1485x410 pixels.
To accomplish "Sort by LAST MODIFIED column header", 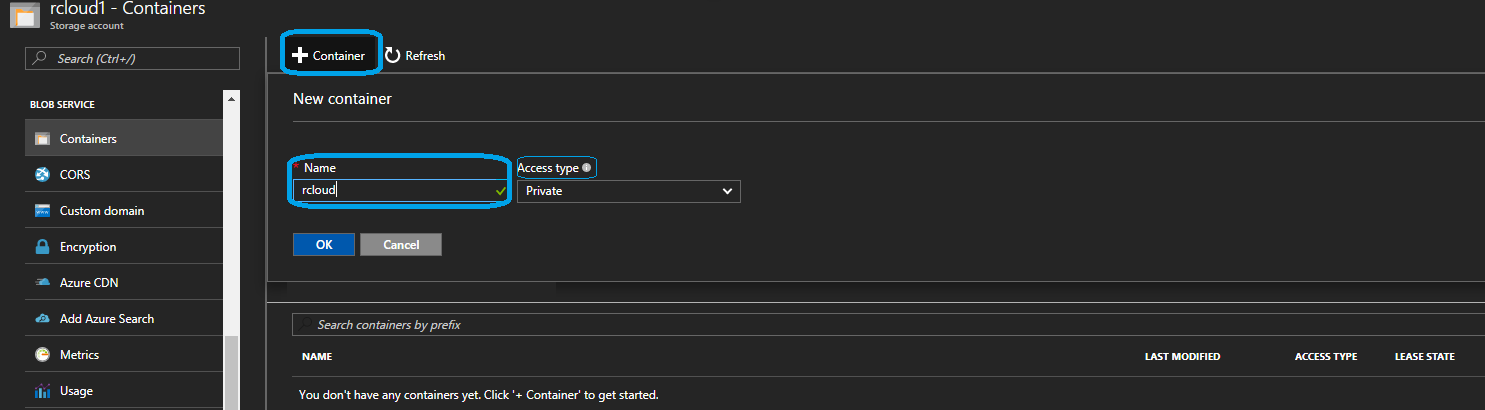I will point(1183,357).
